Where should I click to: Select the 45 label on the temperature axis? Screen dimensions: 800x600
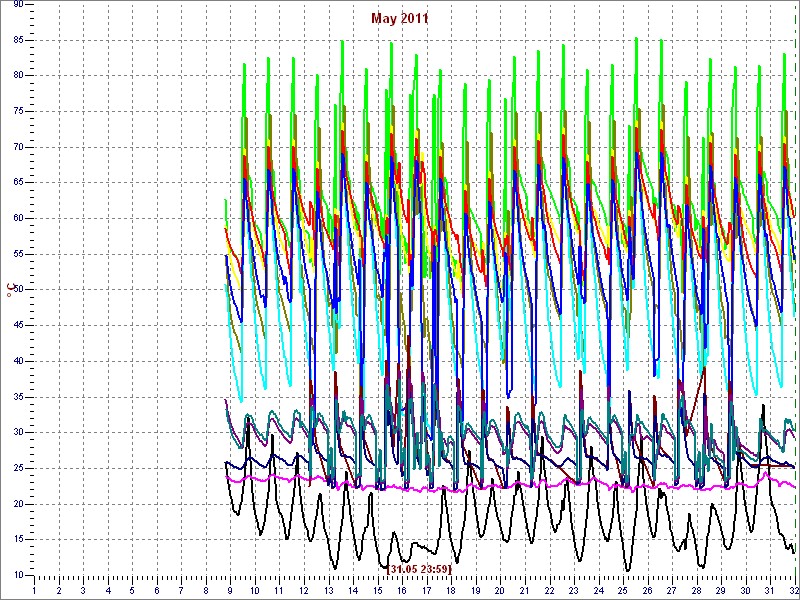click(x=18, y=326)
